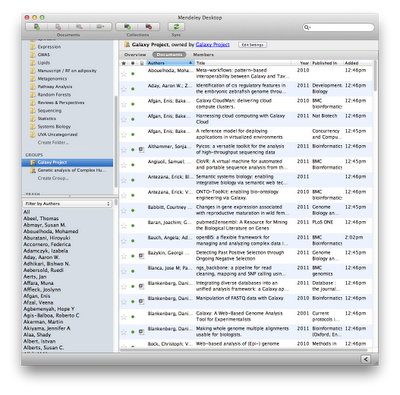The width and height of the screenshot is (400, 395).
Task: Sort by the Authors column header
Action: tap(170, 63)
